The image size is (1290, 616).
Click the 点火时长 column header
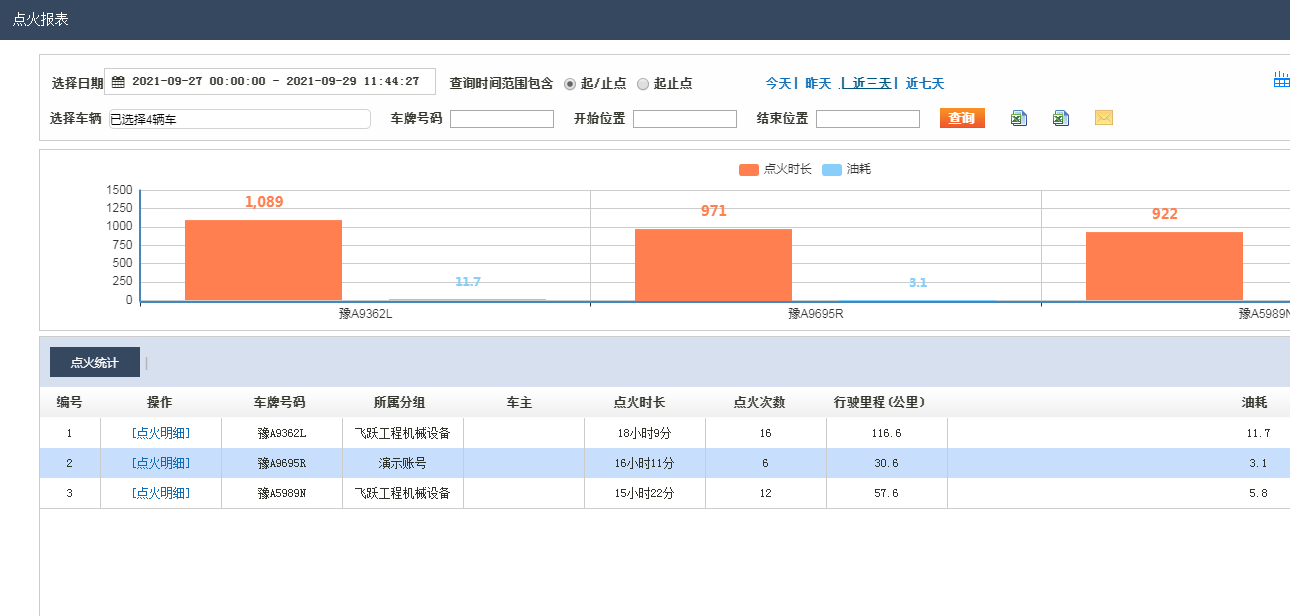coord(639,402)
